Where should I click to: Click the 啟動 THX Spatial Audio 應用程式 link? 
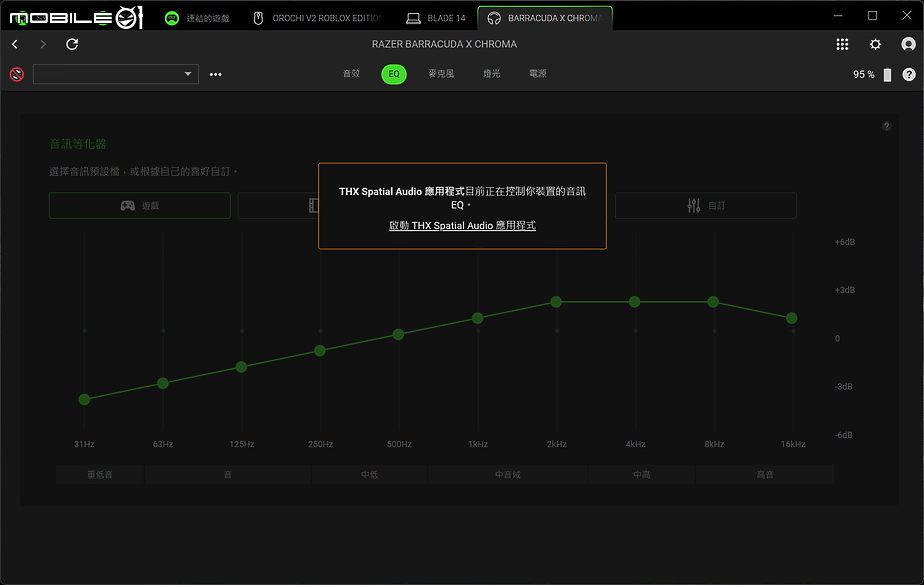point(463,226)
